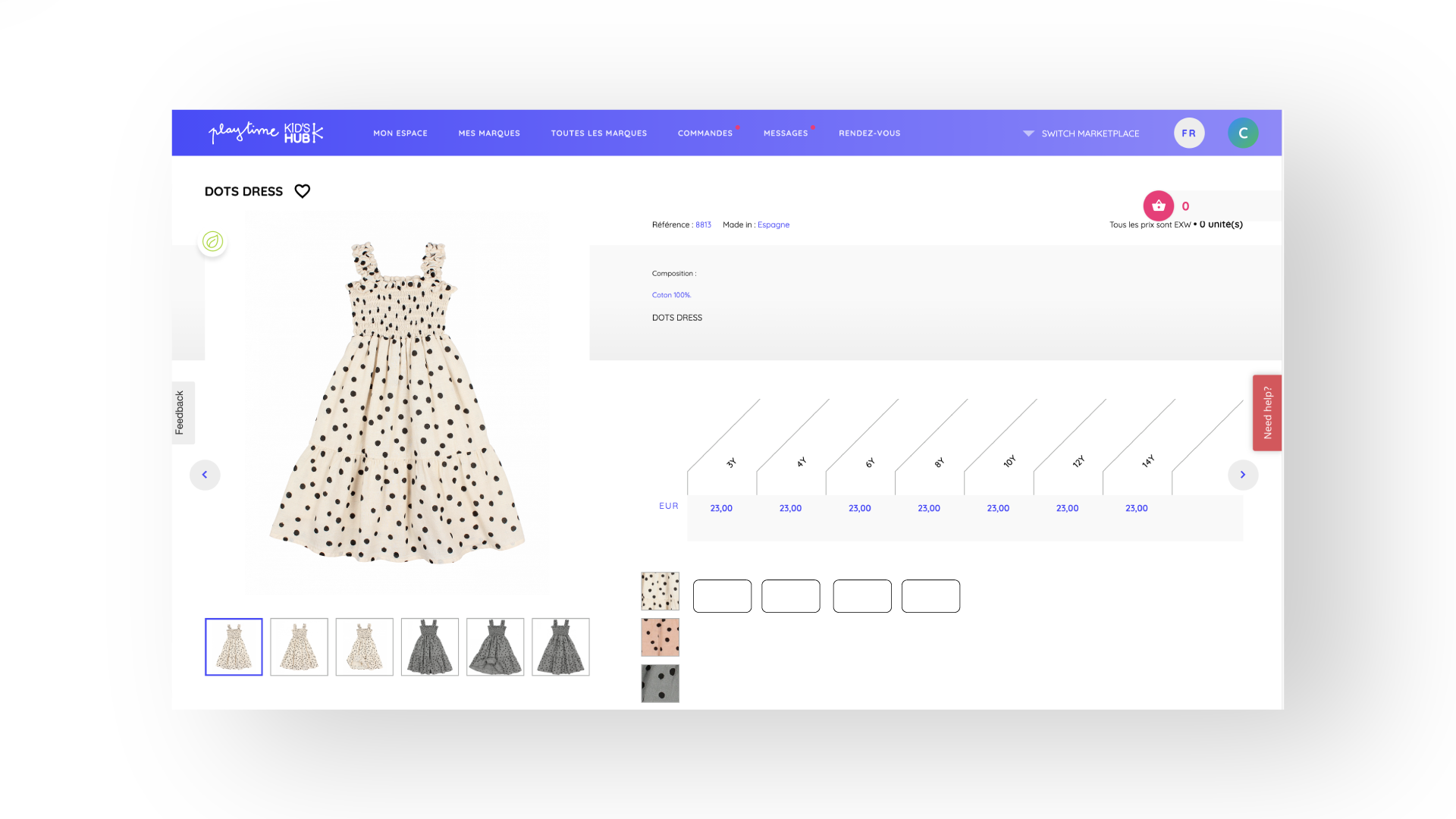Image resolution: width=1456 pixels, height=819 pixels.
Task: Select the cream dots fabric swatch
Action: (661, 591)
